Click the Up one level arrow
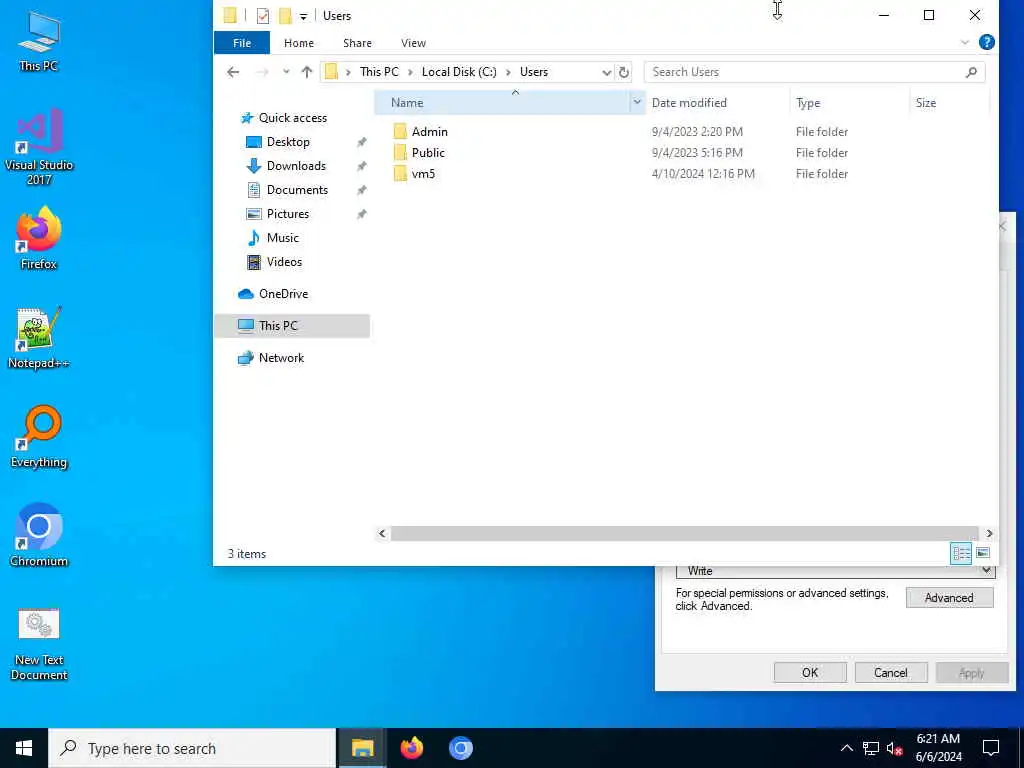1024x768 pixels. [306, 72]
